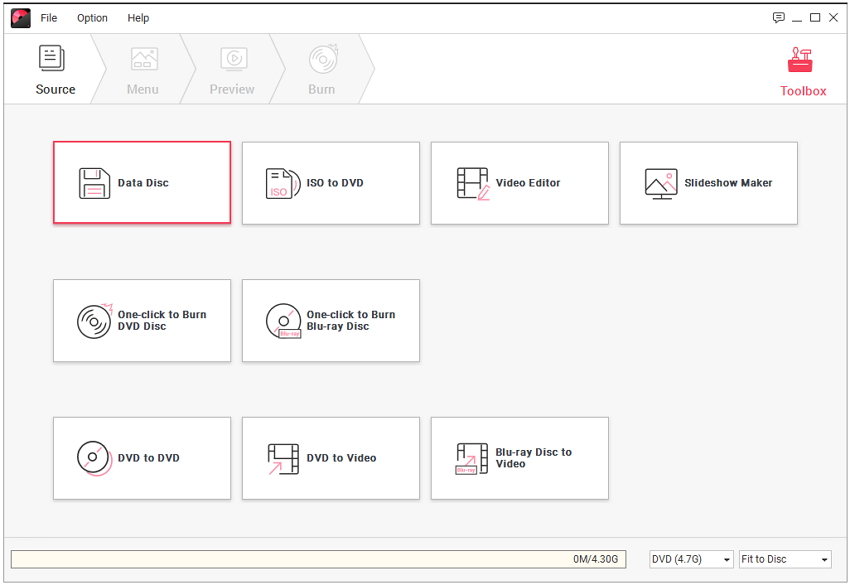This screenshot has height=585, width=850.
Task: Open the DVD to Video label
Action: coord(342,458)
